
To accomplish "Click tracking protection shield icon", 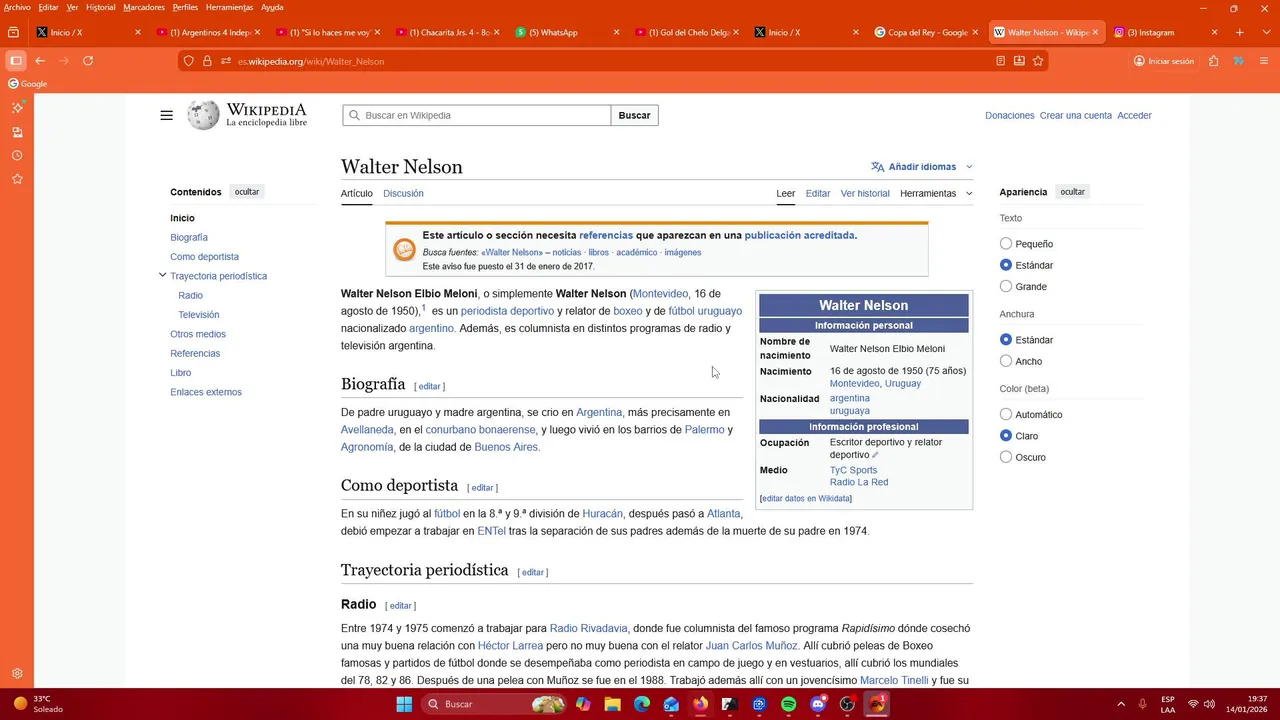I will tap(189, 61).
